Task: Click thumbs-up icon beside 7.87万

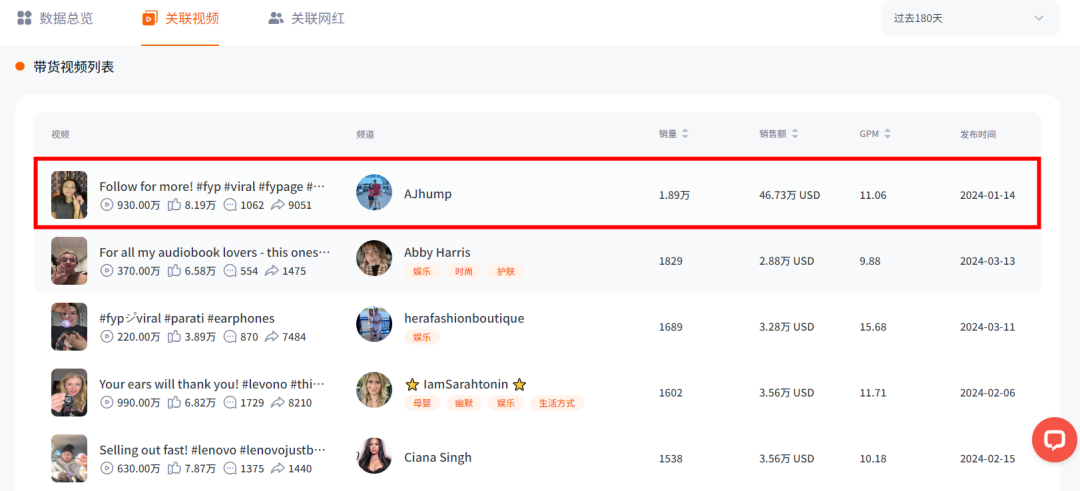Action: point(174,468)
